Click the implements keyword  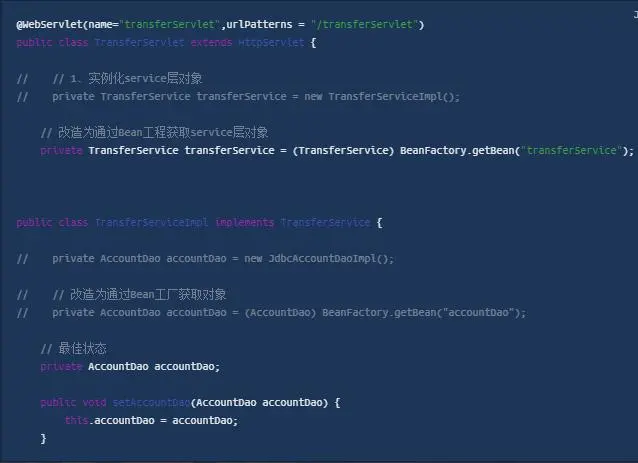point(245,223)
